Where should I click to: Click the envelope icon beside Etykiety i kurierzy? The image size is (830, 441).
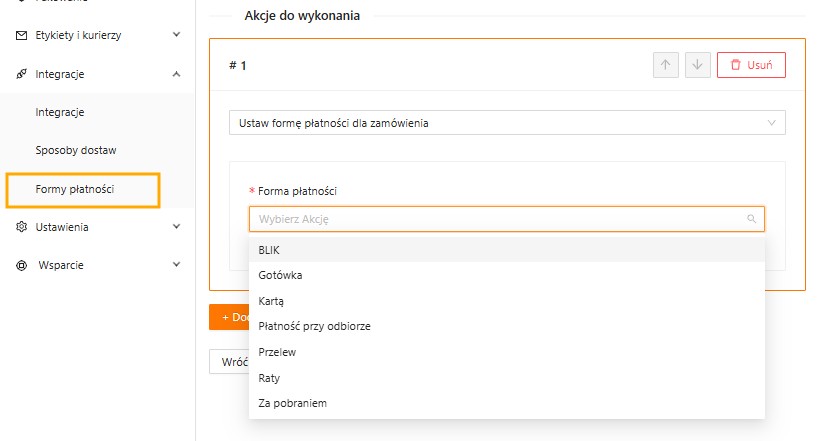[21, 35]
